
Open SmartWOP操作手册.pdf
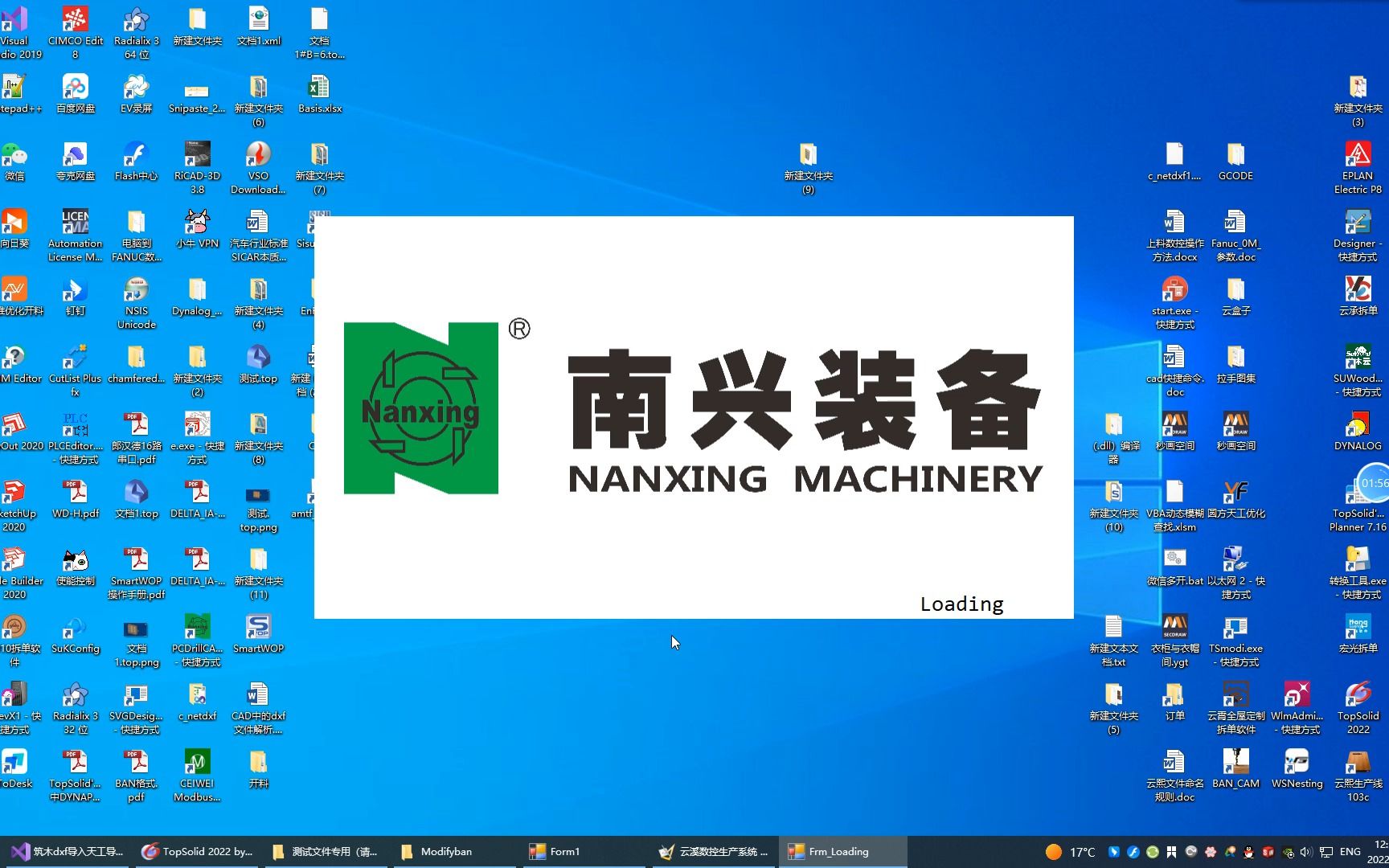tap(137, 572)
